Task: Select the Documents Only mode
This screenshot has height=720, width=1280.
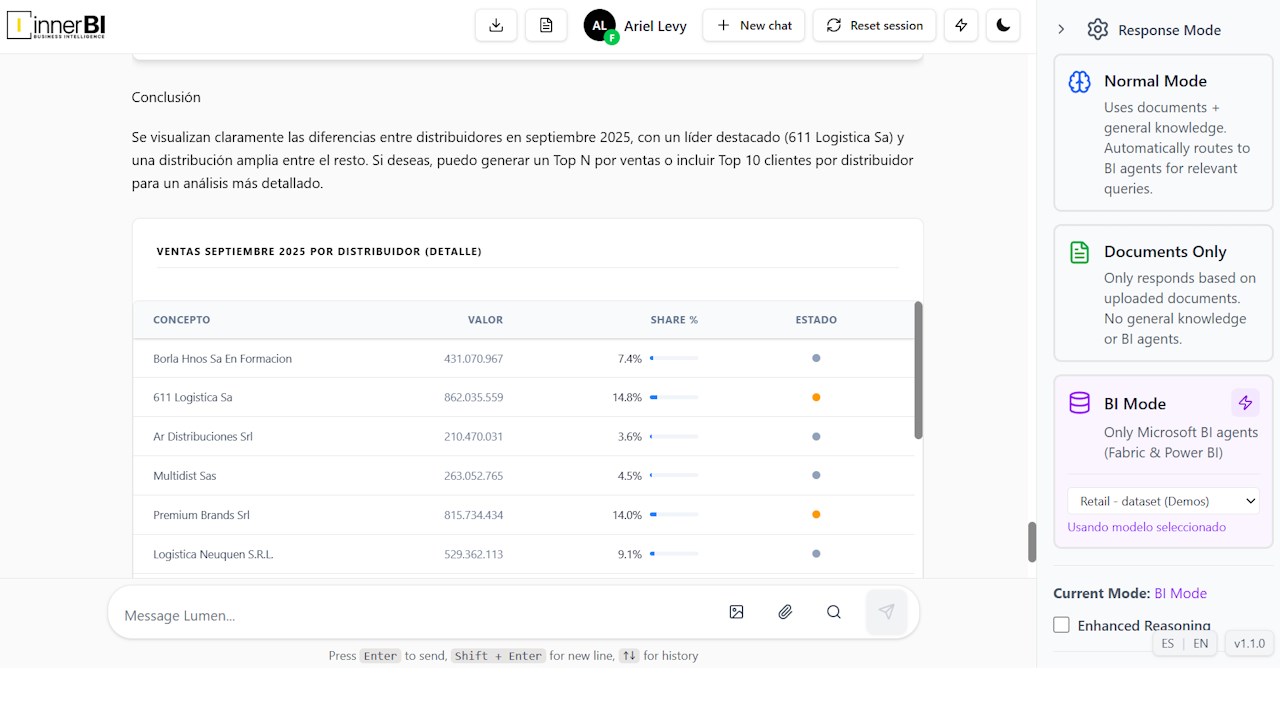Action: [1163, 293]
